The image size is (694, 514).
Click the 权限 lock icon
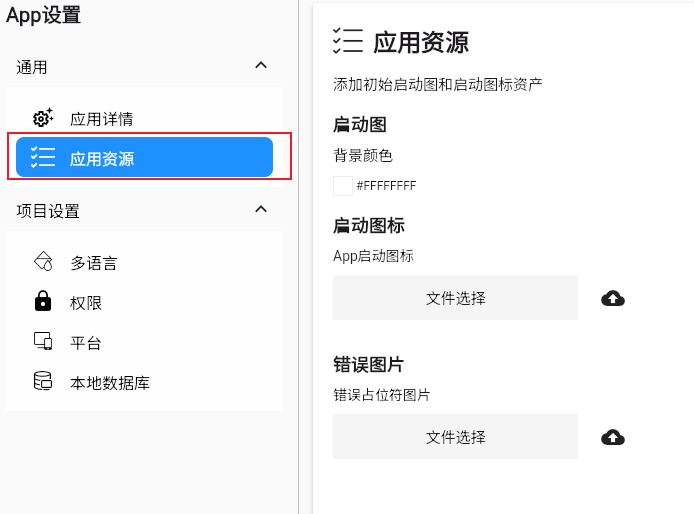[43, 302]
